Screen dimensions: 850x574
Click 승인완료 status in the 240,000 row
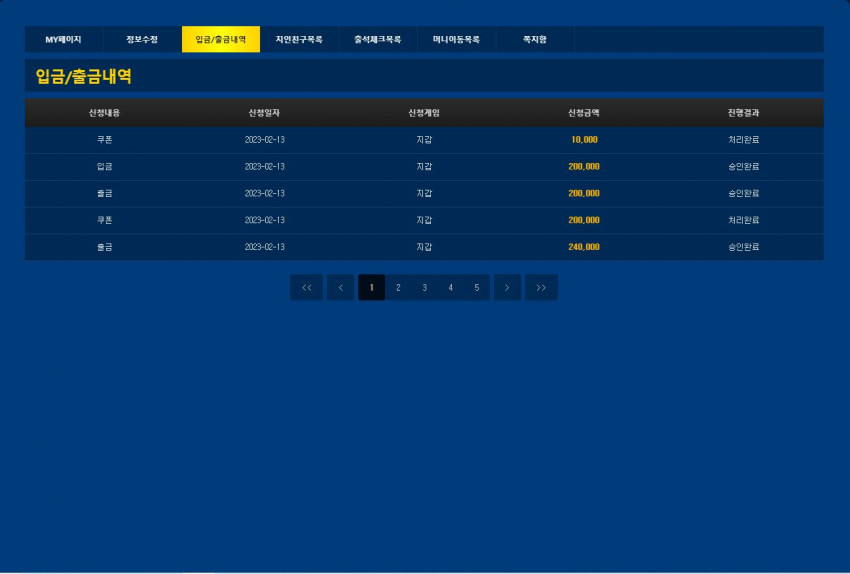pyautogui.click(x=743, y=247)
